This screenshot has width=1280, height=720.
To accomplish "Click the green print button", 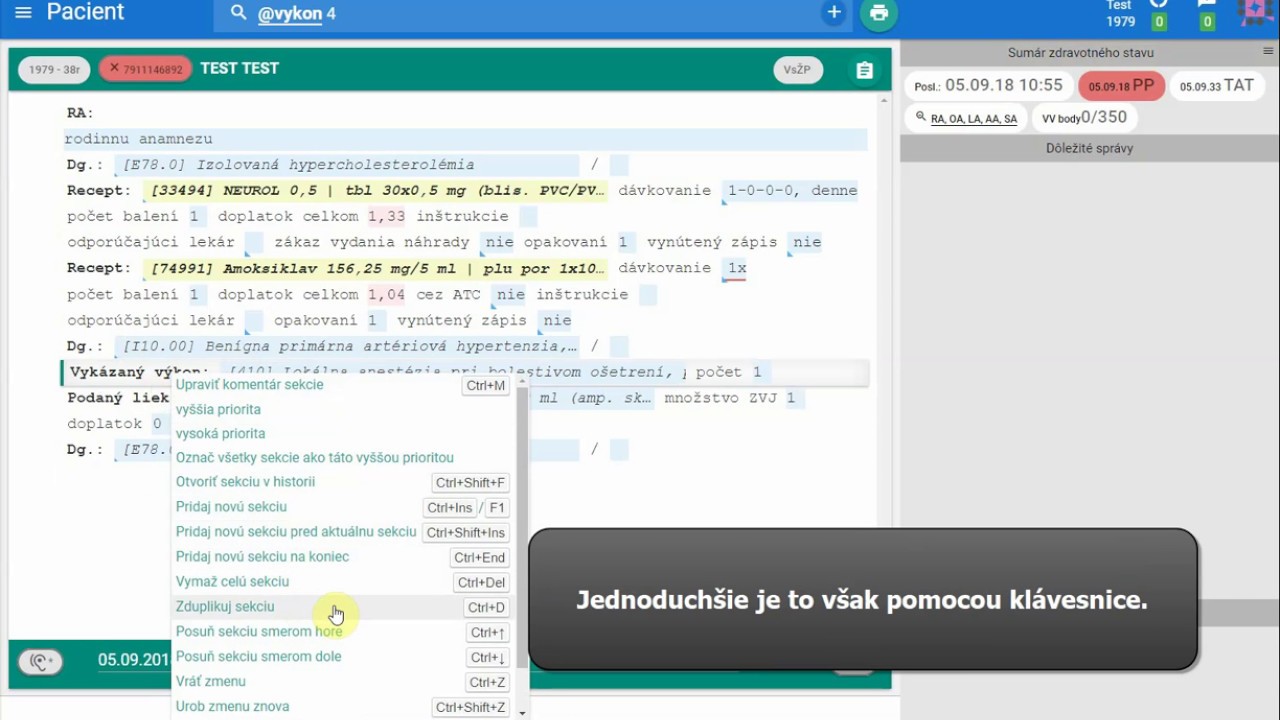I will (879, 13).
